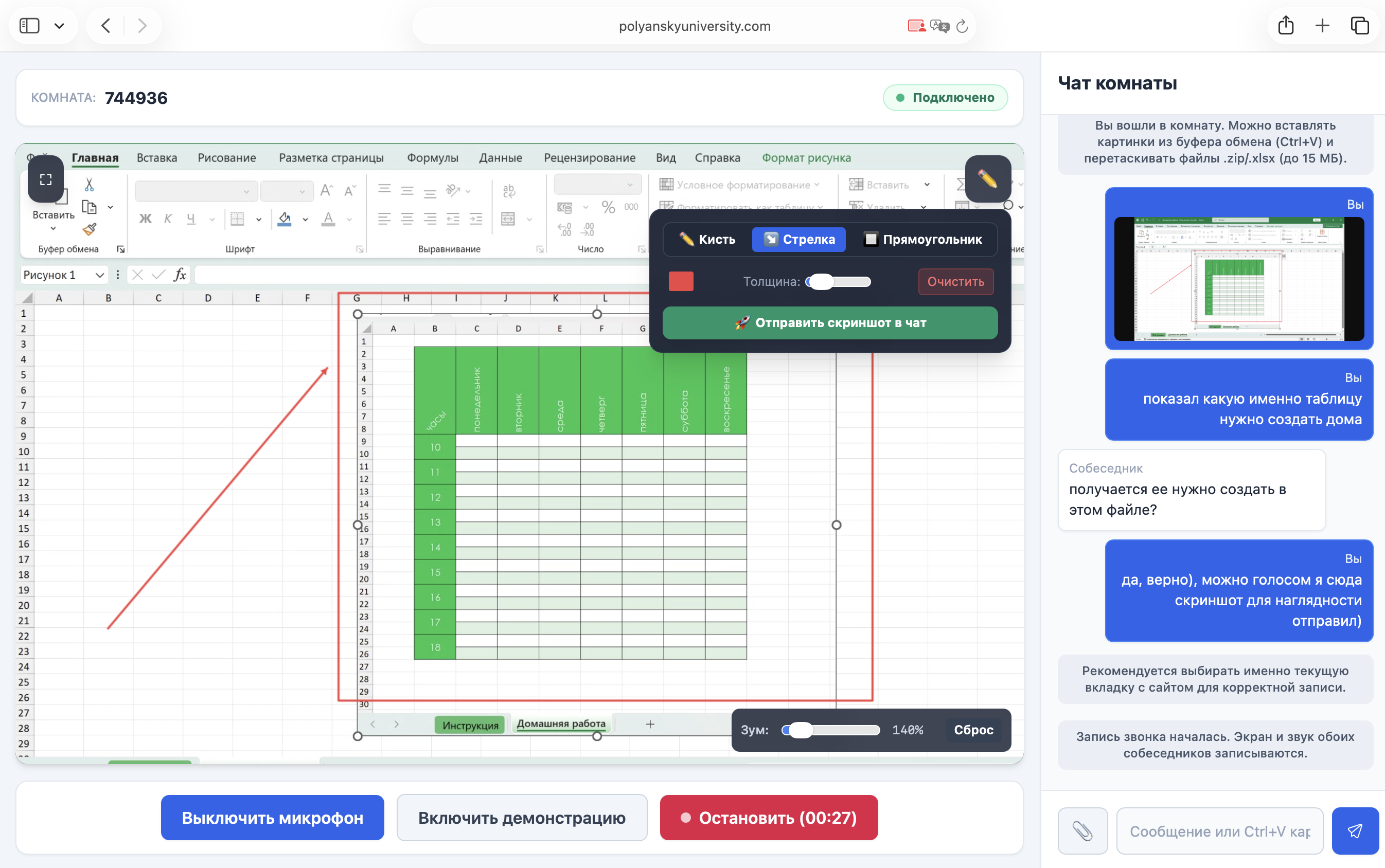This screenshot has width=1385, height=868.
Task: Click Отправить скриншот в чат button
Action: click(830, 322)
